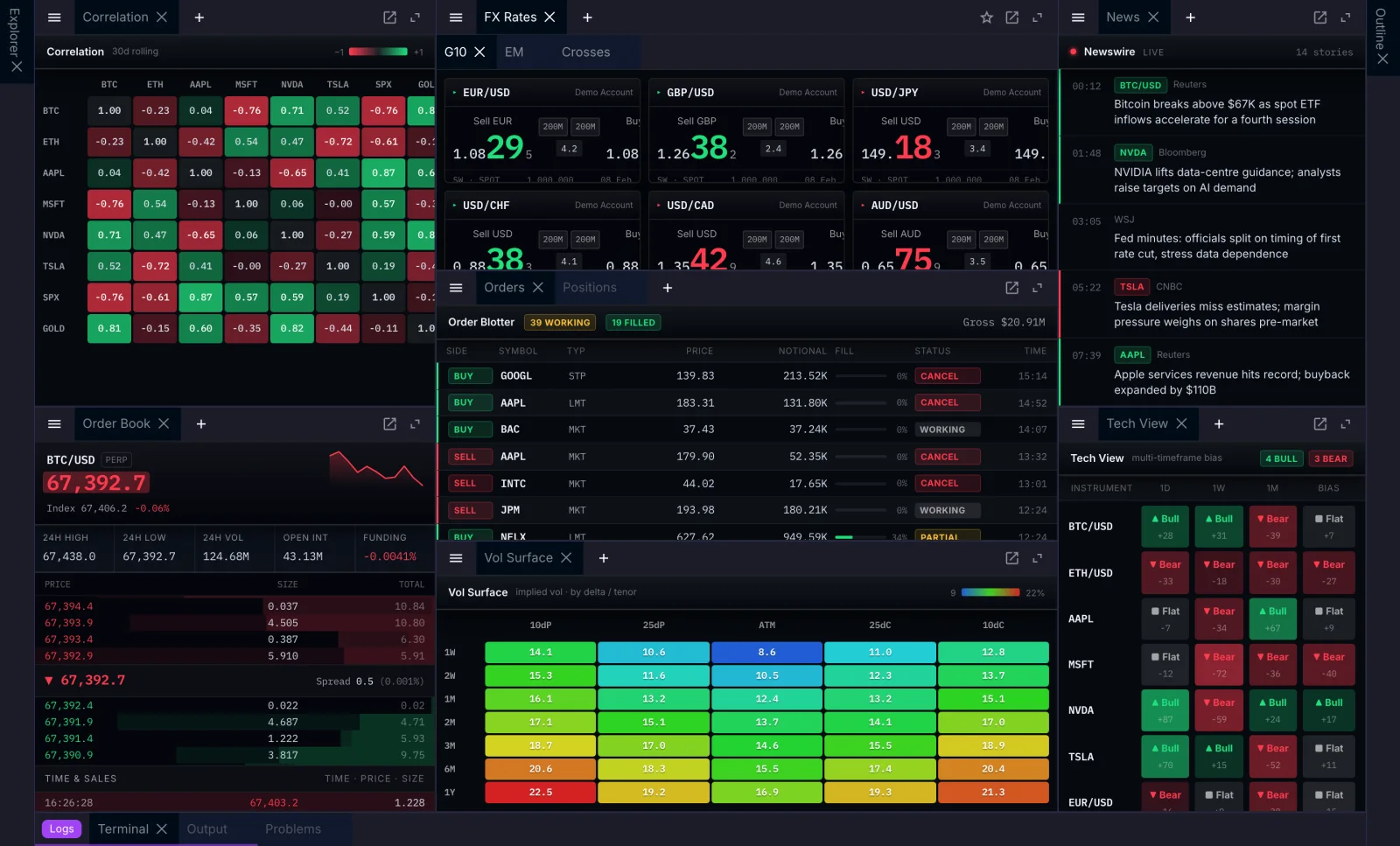The width and height of the screenshot is (1400, 846).
Task: Pop out the Orders panel
Action: [x=1012, y=288]
